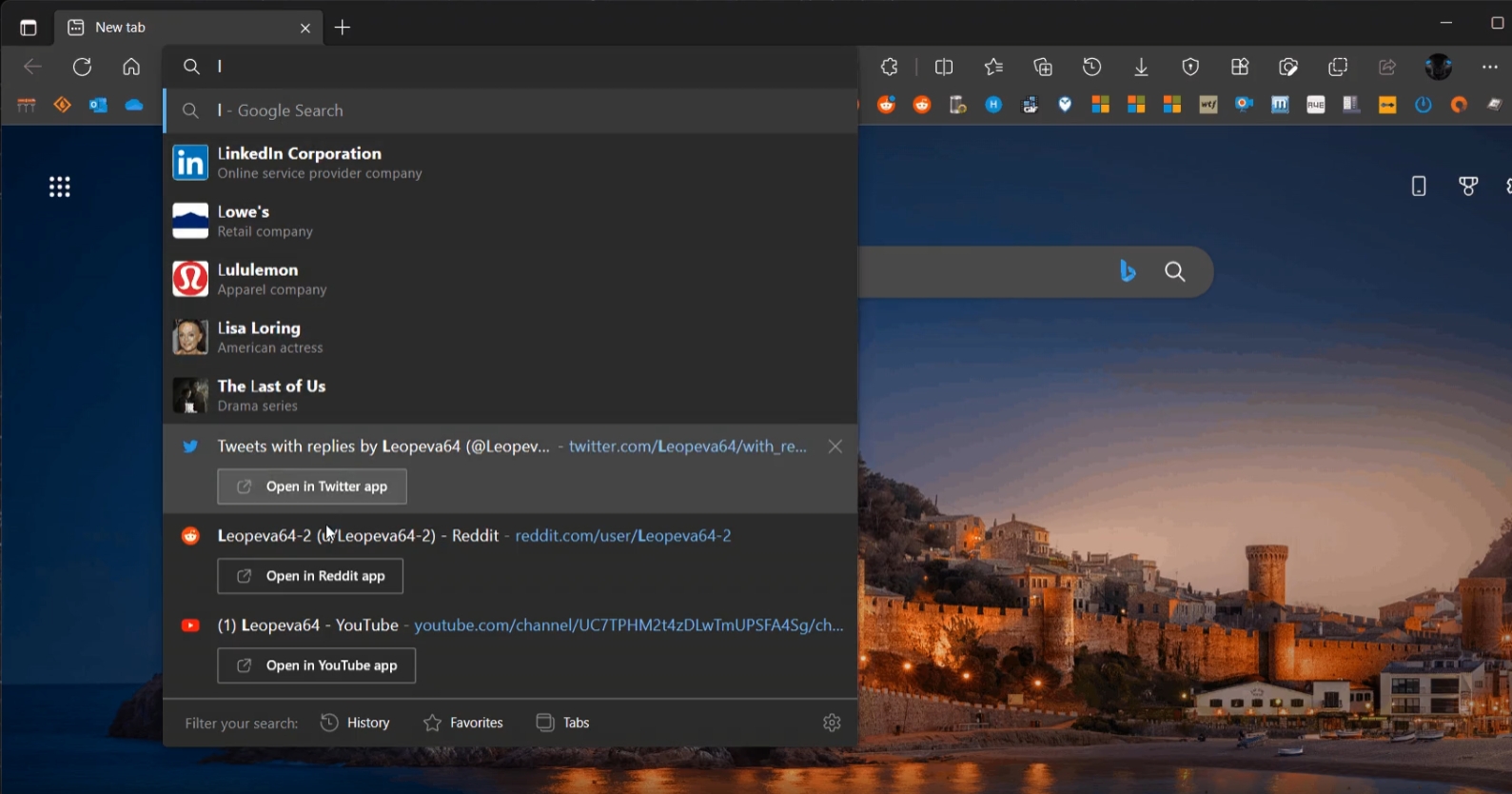Close the New tab tab

(x=305, y=29)
